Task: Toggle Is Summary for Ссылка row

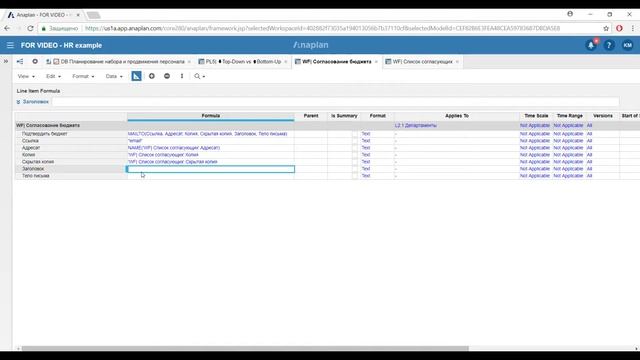Action: [x=355, y=141]
